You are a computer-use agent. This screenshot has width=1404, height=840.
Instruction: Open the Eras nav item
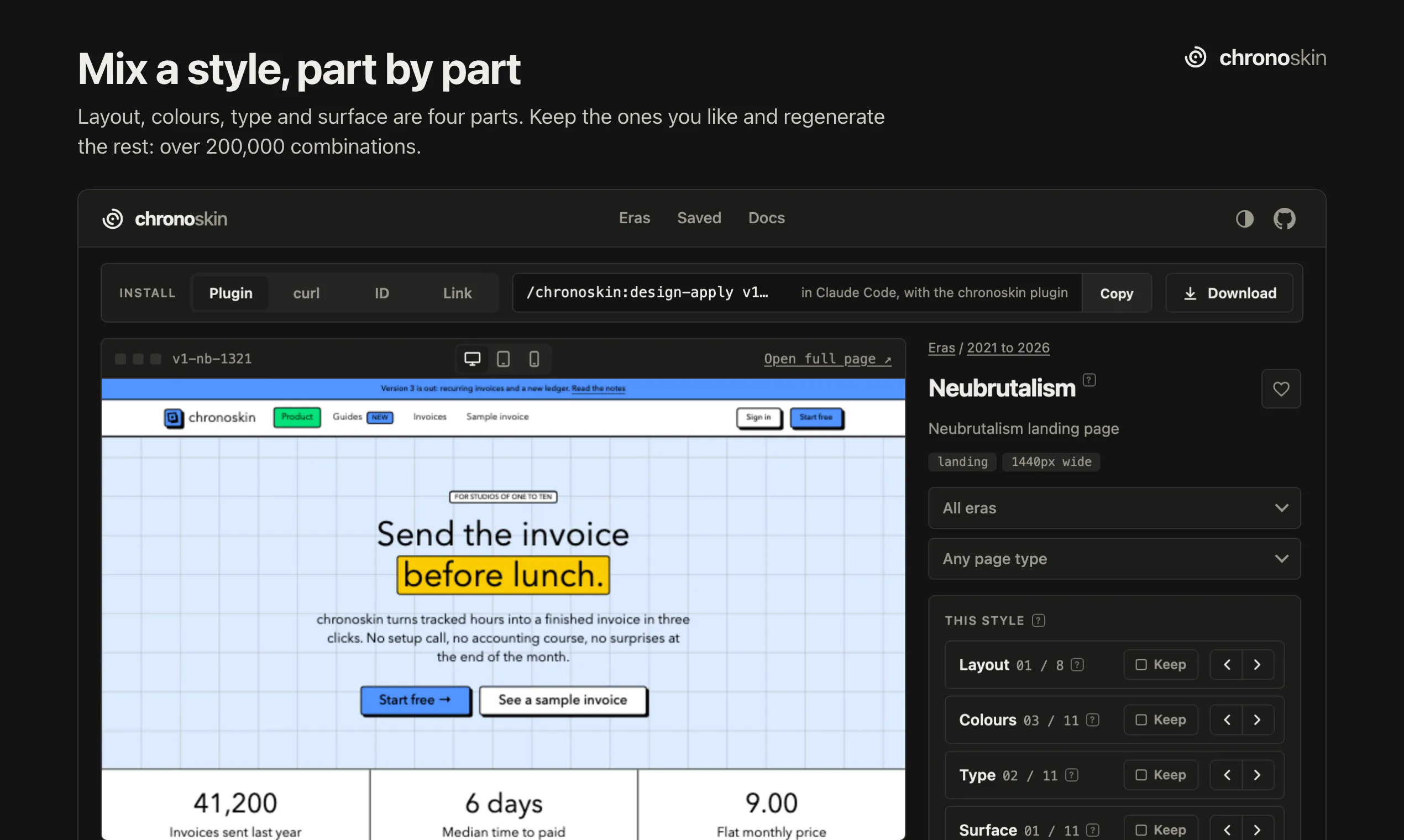(634, 218)
